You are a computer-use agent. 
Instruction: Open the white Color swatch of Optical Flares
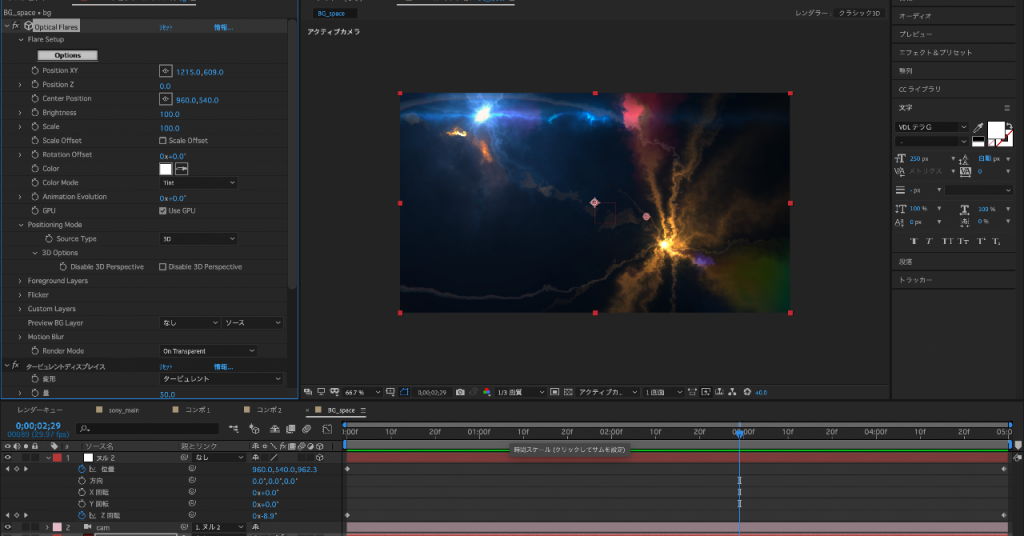coord(166,169)
